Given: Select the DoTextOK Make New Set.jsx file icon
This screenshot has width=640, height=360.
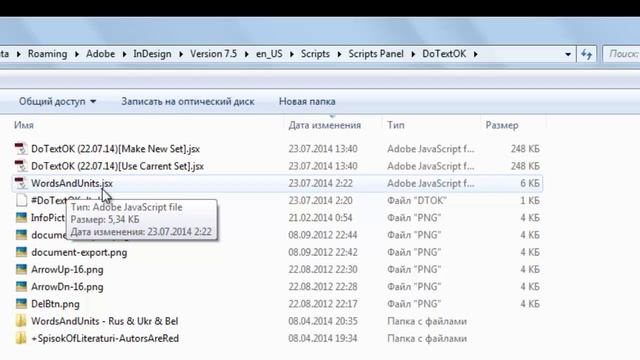Looking at the screenshot, I should (x=21, y=149).
